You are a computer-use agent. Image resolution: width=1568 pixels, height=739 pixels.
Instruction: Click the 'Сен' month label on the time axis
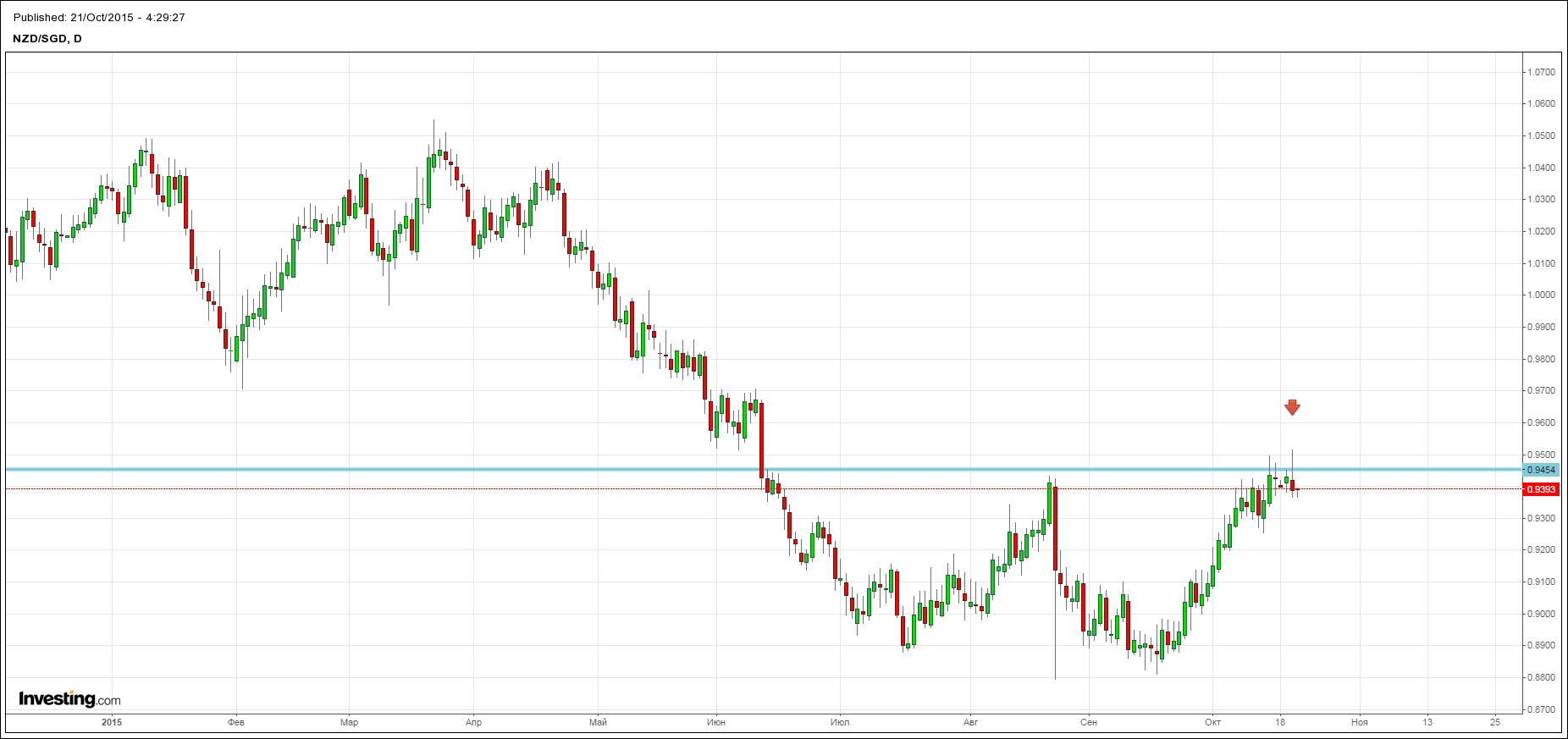pos(1089,722)
